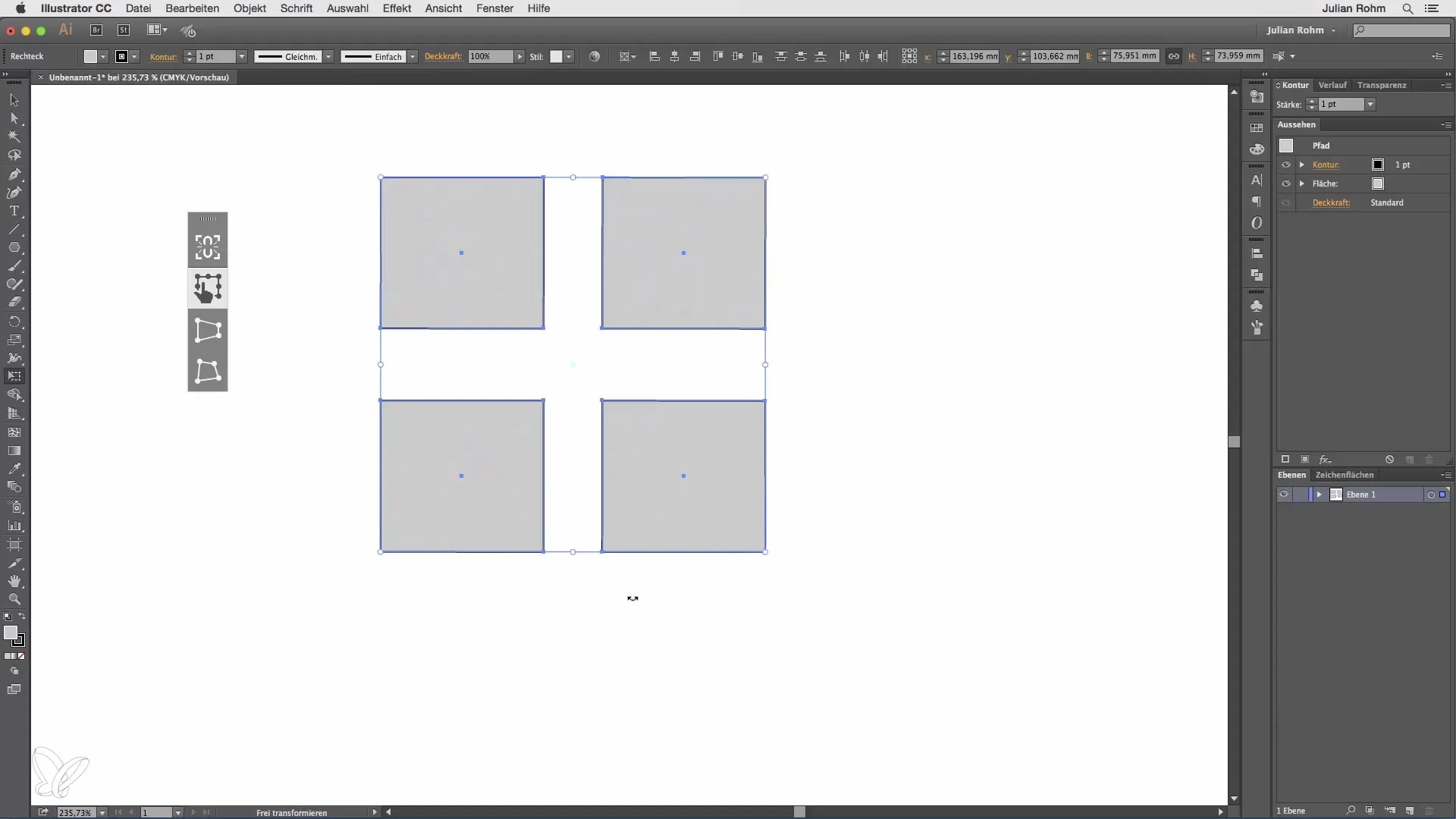Select the Paintbrush tool
This screenshot has height=819, width=1456.
tap(14, 266)
